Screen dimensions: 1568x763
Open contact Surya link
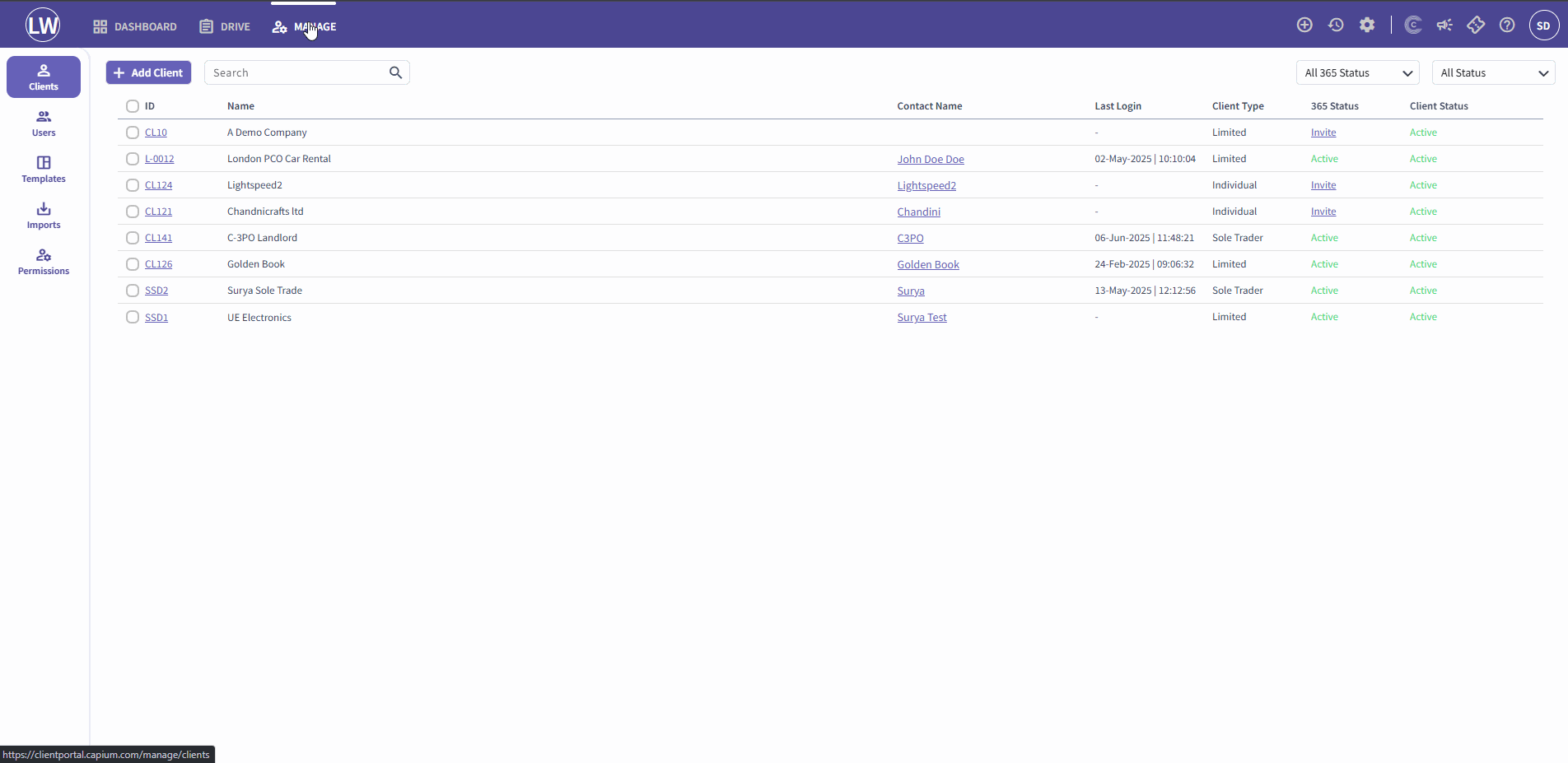point(911,291)
